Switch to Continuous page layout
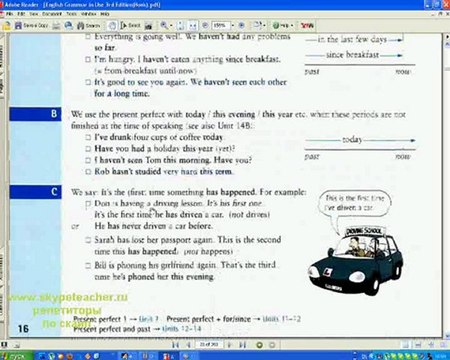 418,345
